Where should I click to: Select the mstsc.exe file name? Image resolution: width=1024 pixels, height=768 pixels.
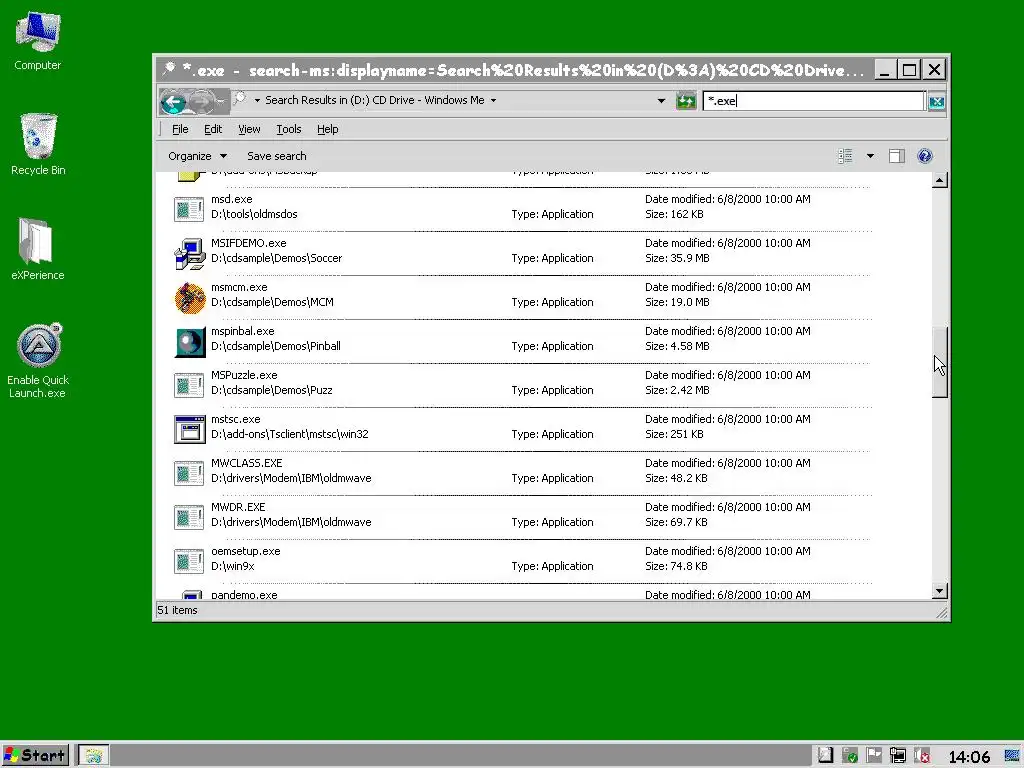point(235,419)
